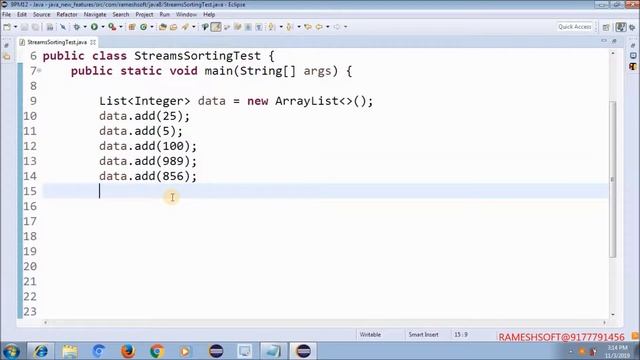Screen dimensions: 640x360
Task: Click the Previous Annotation icon
Action: [x=289, y=27]
